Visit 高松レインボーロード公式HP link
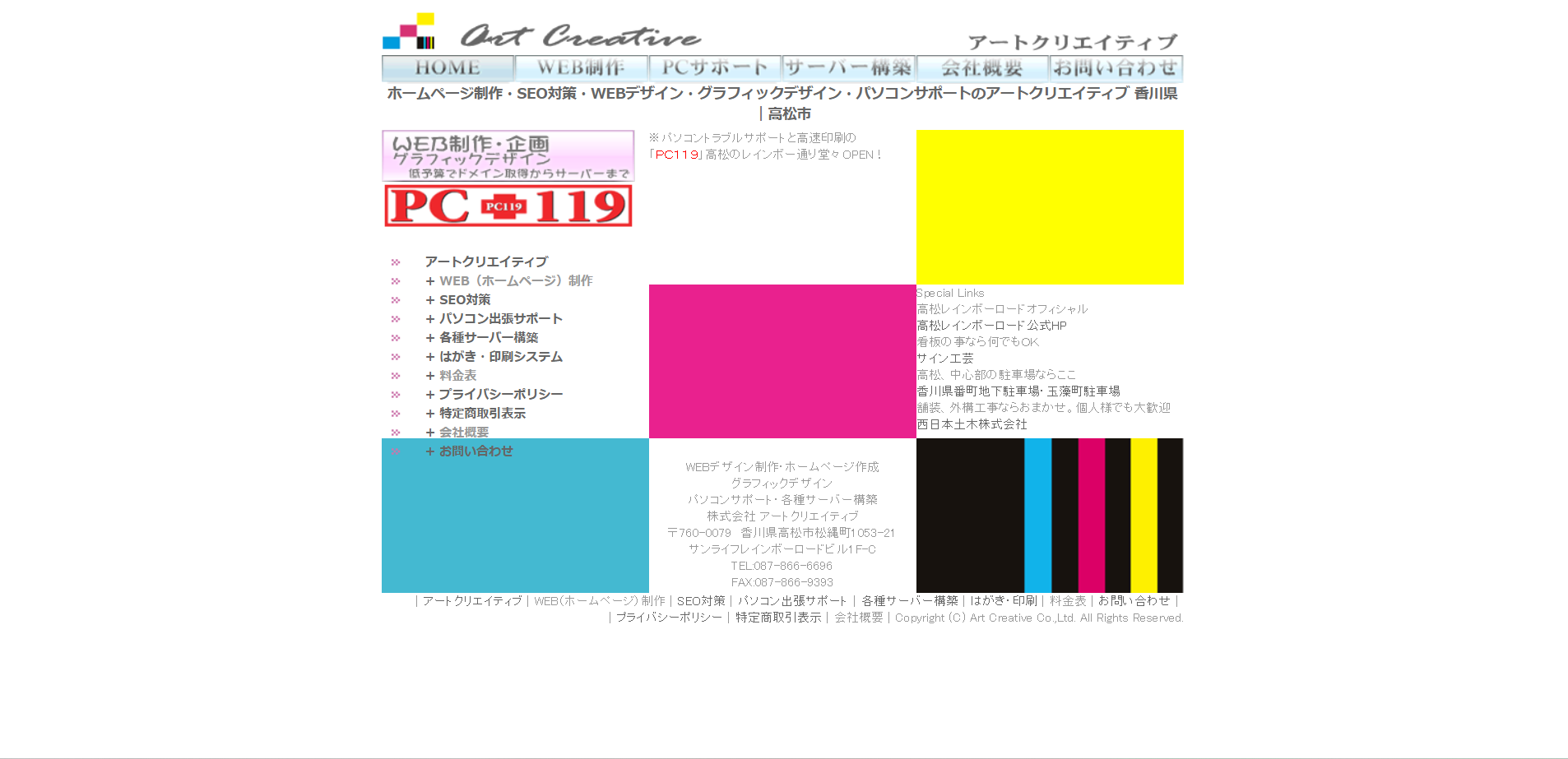1568x759 pixels. (x=991, y=326)
